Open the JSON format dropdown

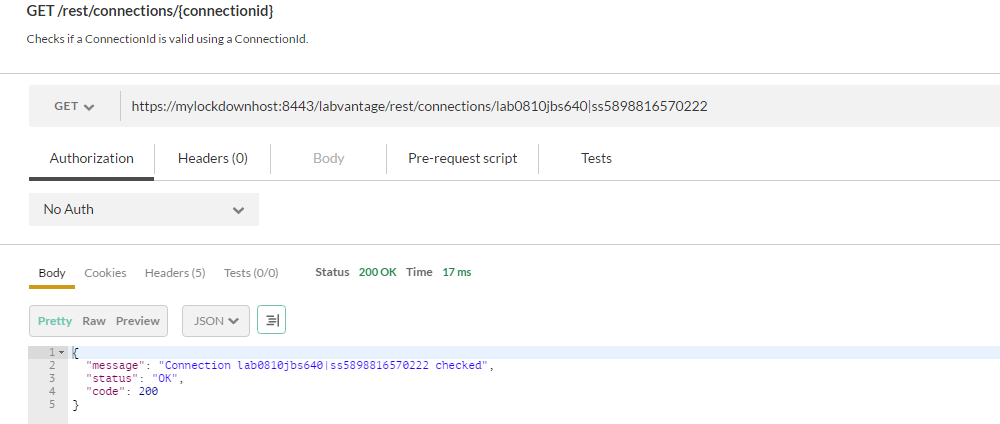pyautogui.click(x=216, y=320)
